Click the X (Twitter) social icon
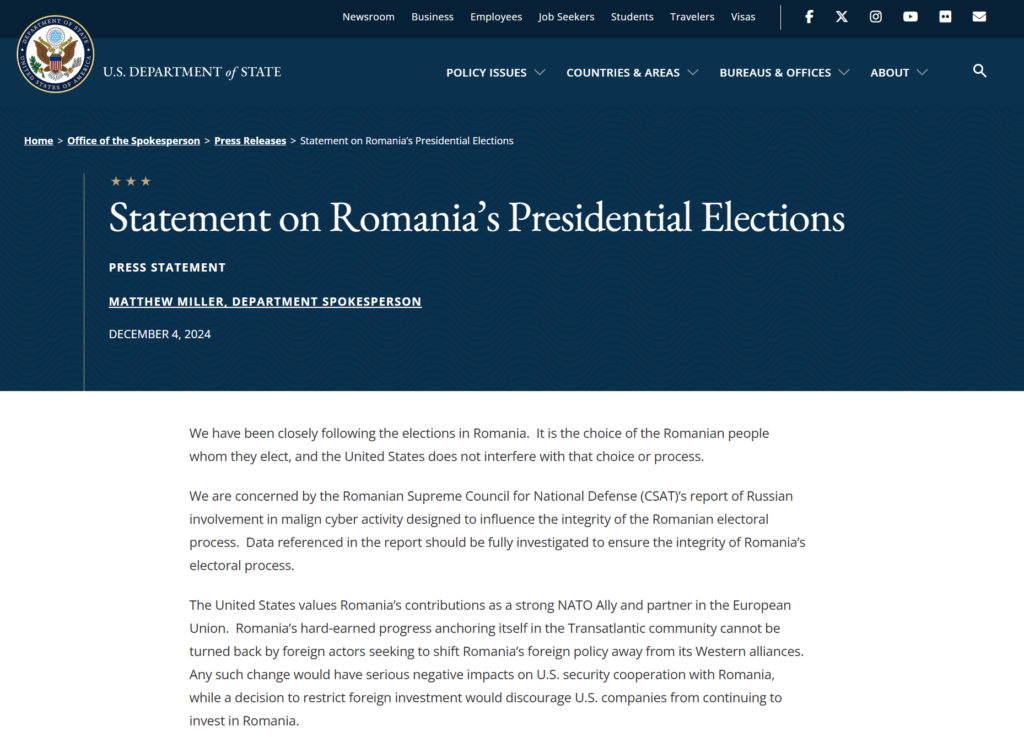This screenshot has width=1024, height=737. (842, 17)
